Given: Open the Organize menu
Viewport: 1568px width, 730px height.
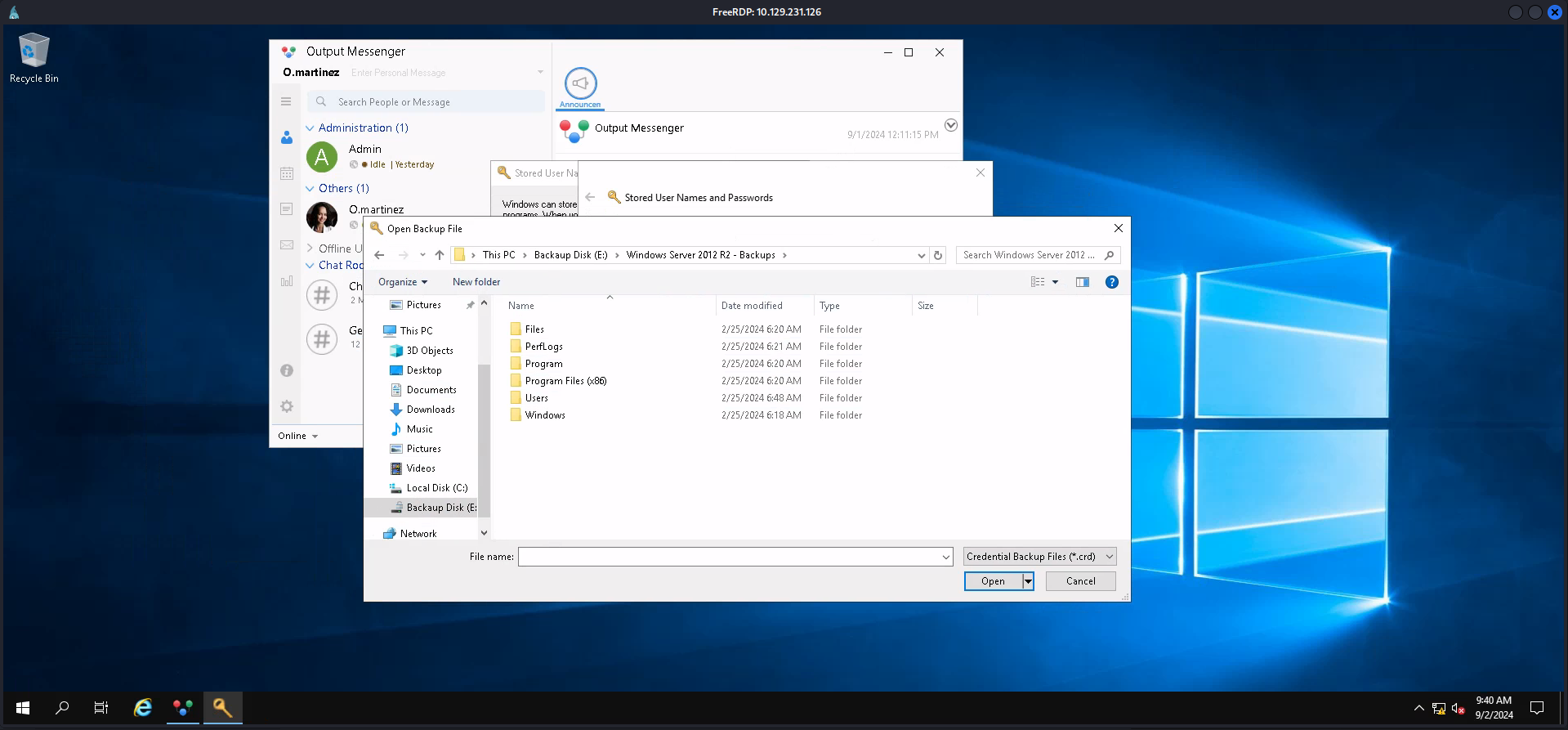Looking at the screenshot, I should click(x=402, y=282).
